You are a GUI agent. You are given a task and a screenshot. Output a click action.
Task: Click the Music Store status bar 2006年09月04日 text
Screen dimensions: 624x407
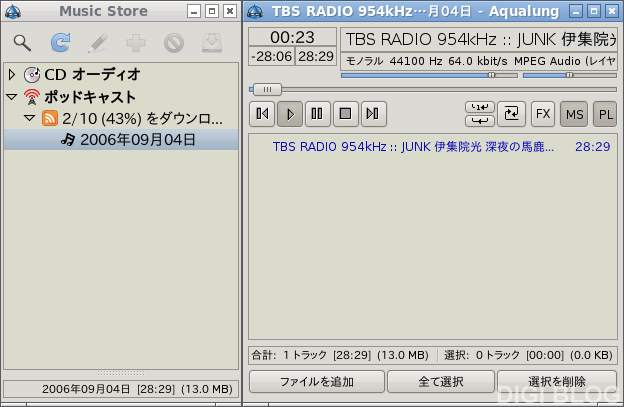point(137,389)
